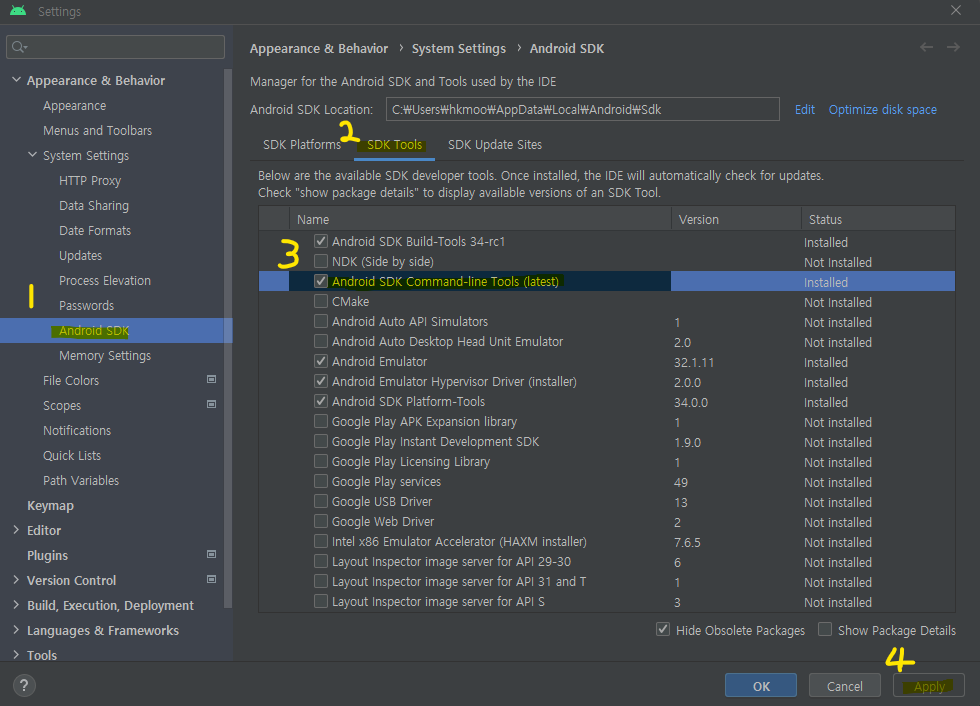Open Appearance settings page
Screen dimensions: 980x706
(x=74, y=106)
